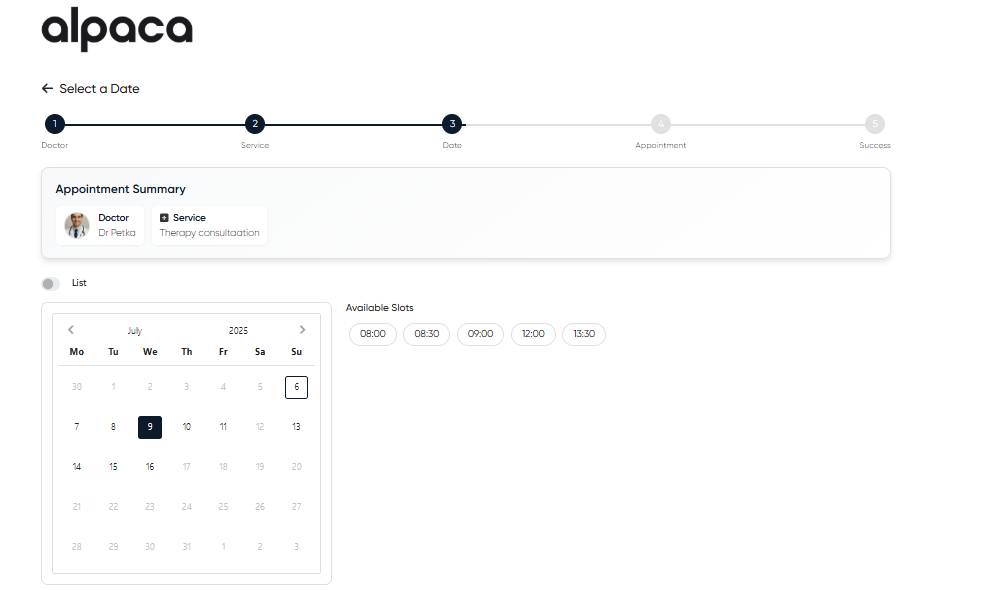Click step 3 Date circle

(452, 124)
